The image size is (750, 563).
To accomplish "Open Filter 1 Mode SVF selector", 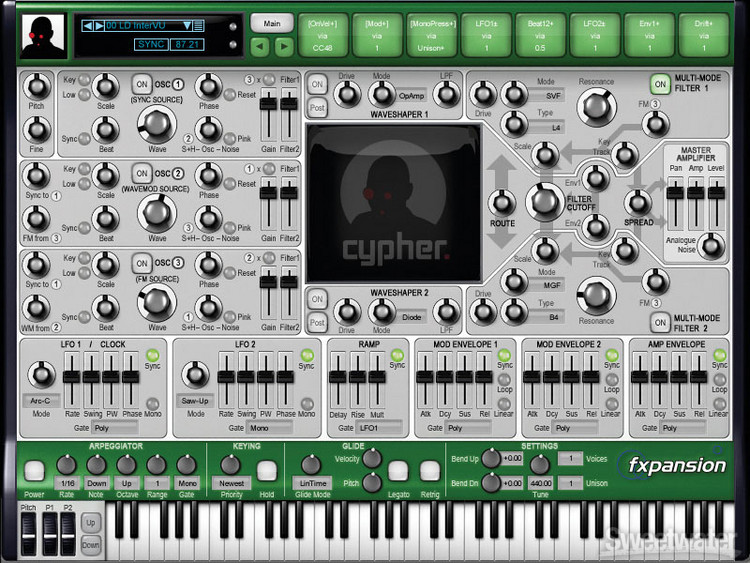I will (547, 96).
